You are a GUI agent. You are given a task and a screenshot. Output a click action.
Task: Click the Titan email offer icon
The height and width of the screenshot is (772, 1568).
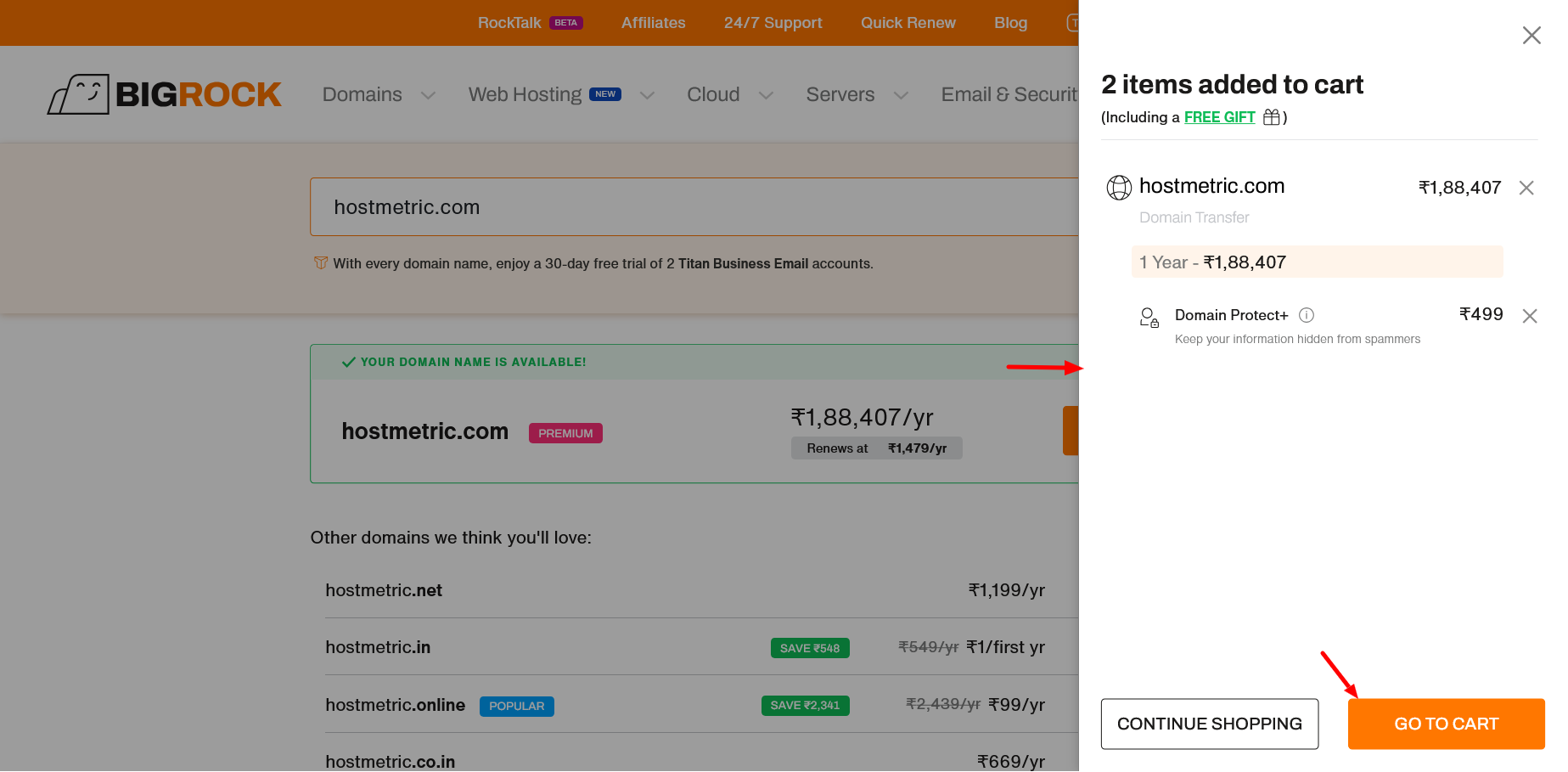[321, 263]
